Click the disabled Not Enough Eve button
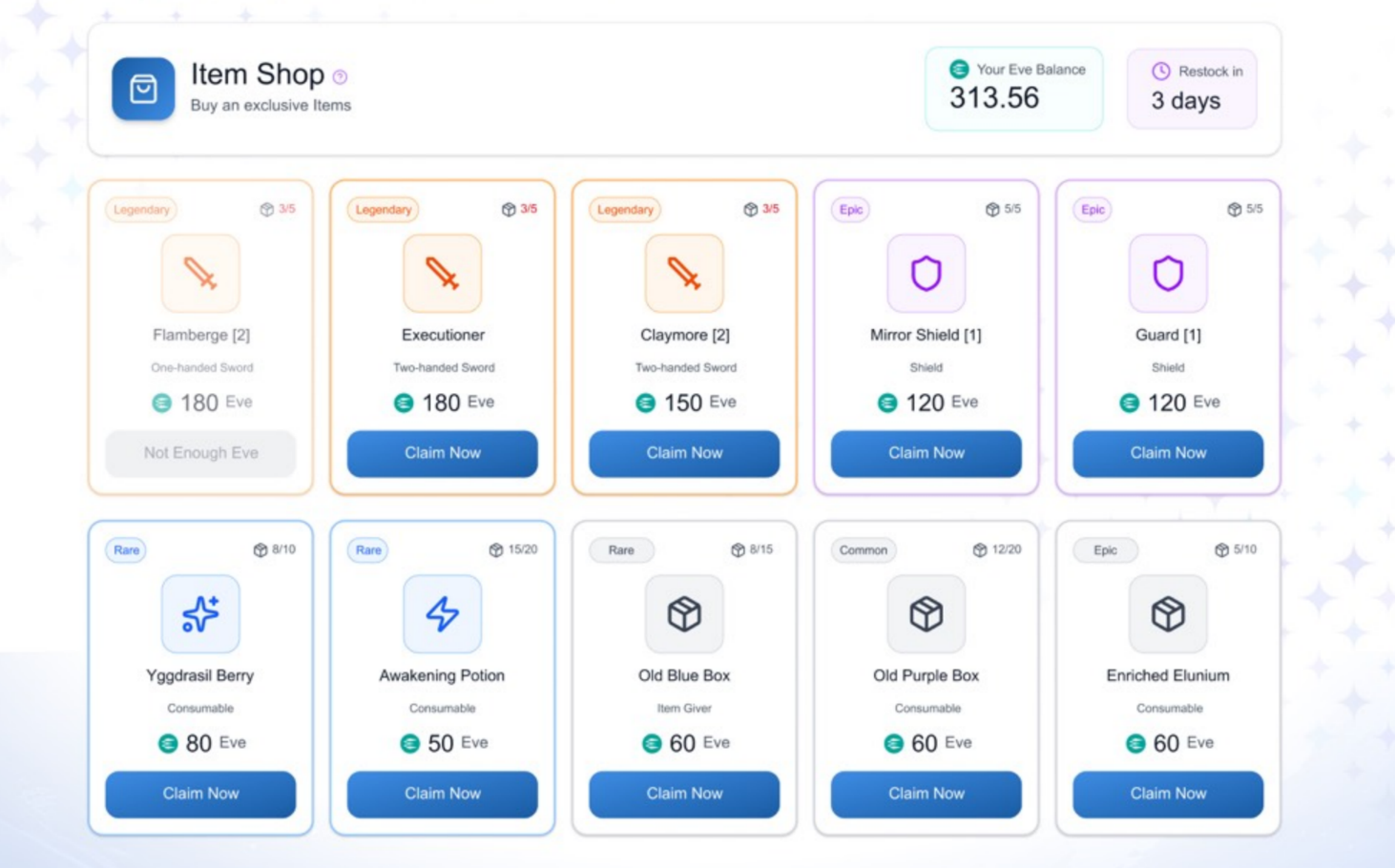This screenshot has width=1395, height=868. coord(200,453)
